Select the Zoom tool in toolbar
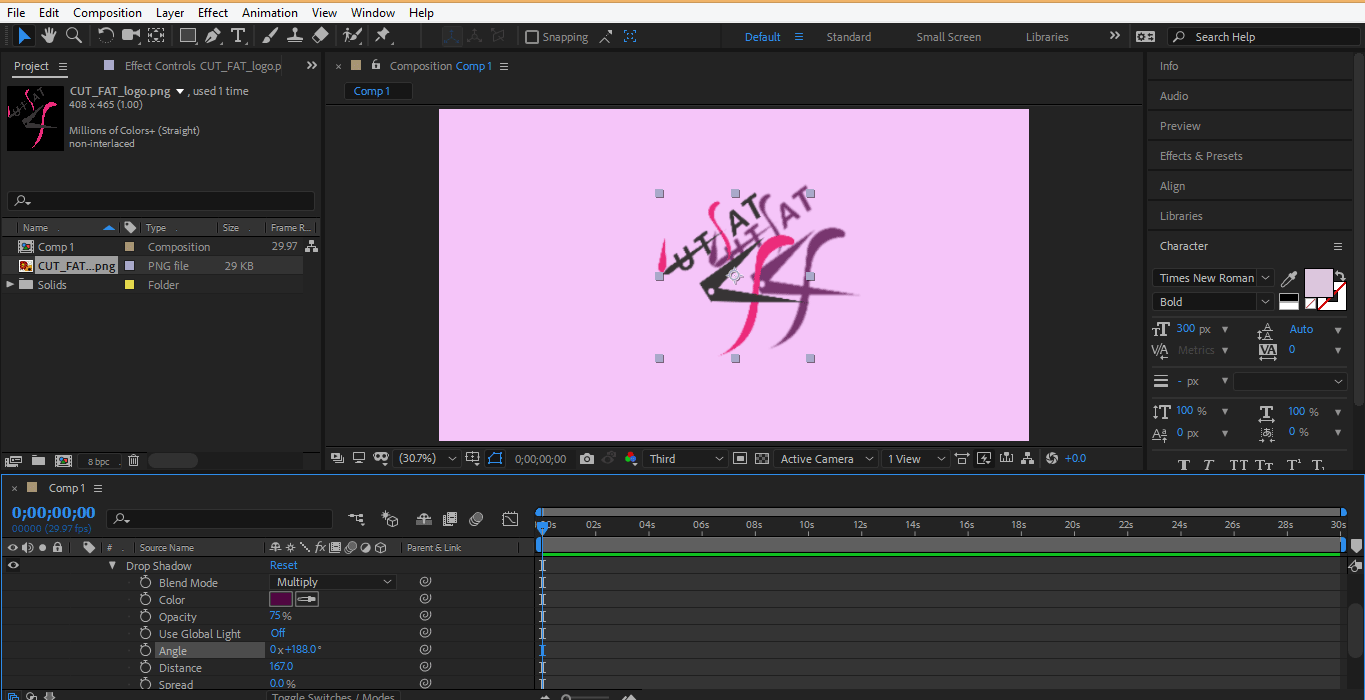Screen dimensions: 1365x700 coord(73,36)
